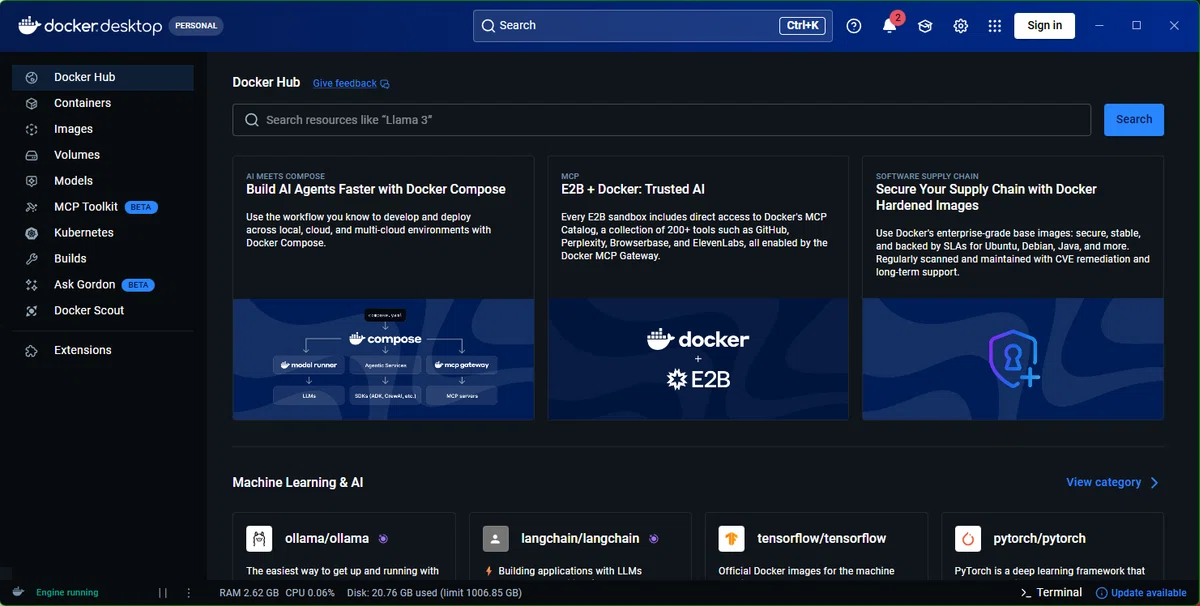Click the BETA badge beside MCP Toolkit
This screenshot has width=1200, height=606.
coord(141,207)
